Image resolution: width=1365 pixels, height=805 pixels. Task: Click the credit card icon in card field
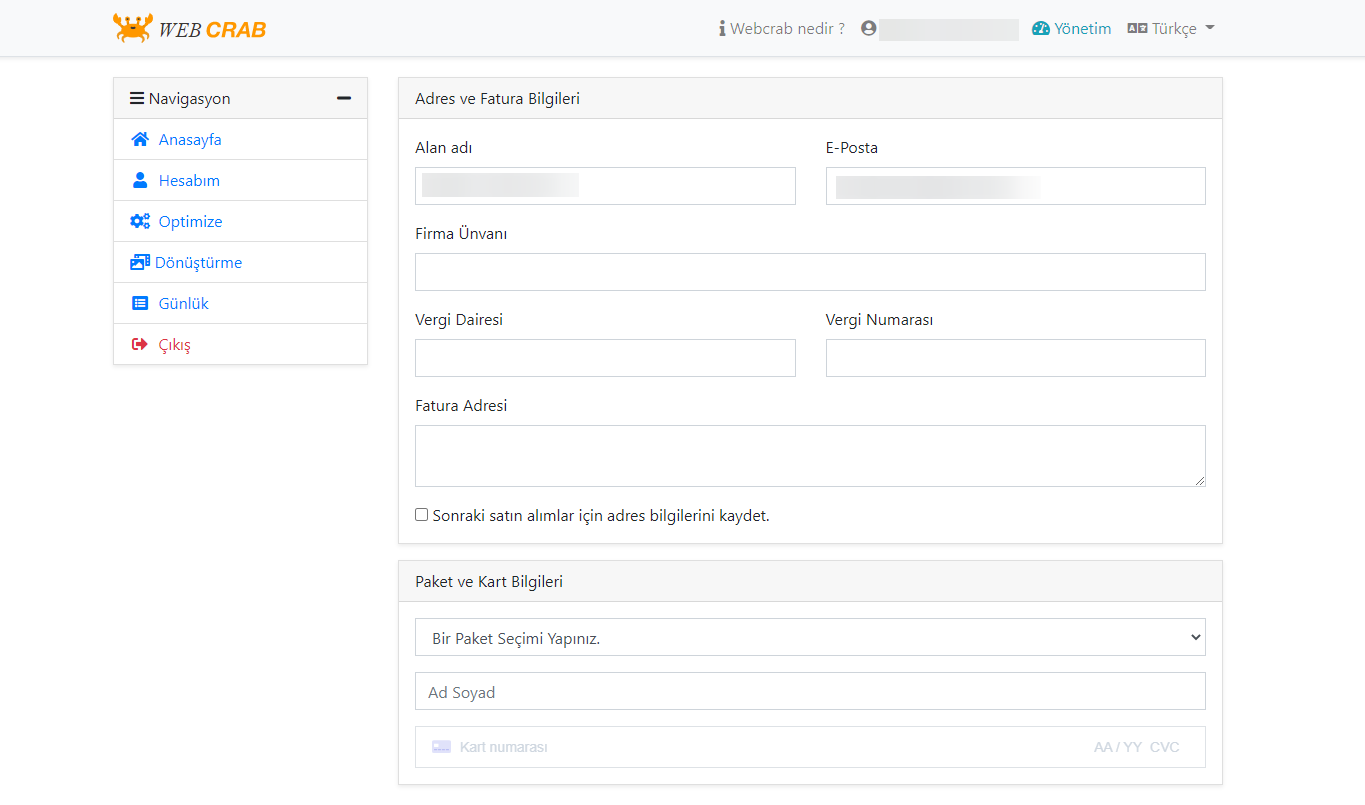pyautogui.click(x=441, y=747)
